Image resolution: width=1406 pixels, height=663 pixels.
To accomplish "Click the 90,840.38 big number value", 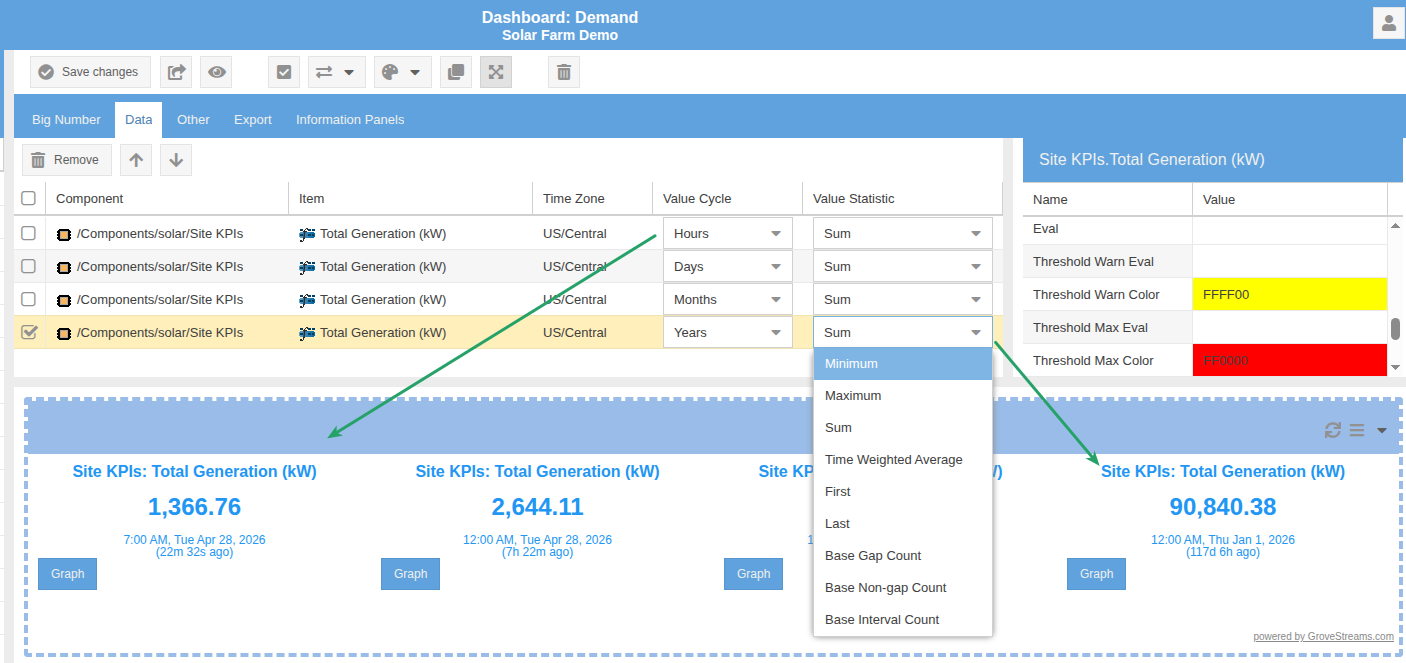I will point(1223,507).
